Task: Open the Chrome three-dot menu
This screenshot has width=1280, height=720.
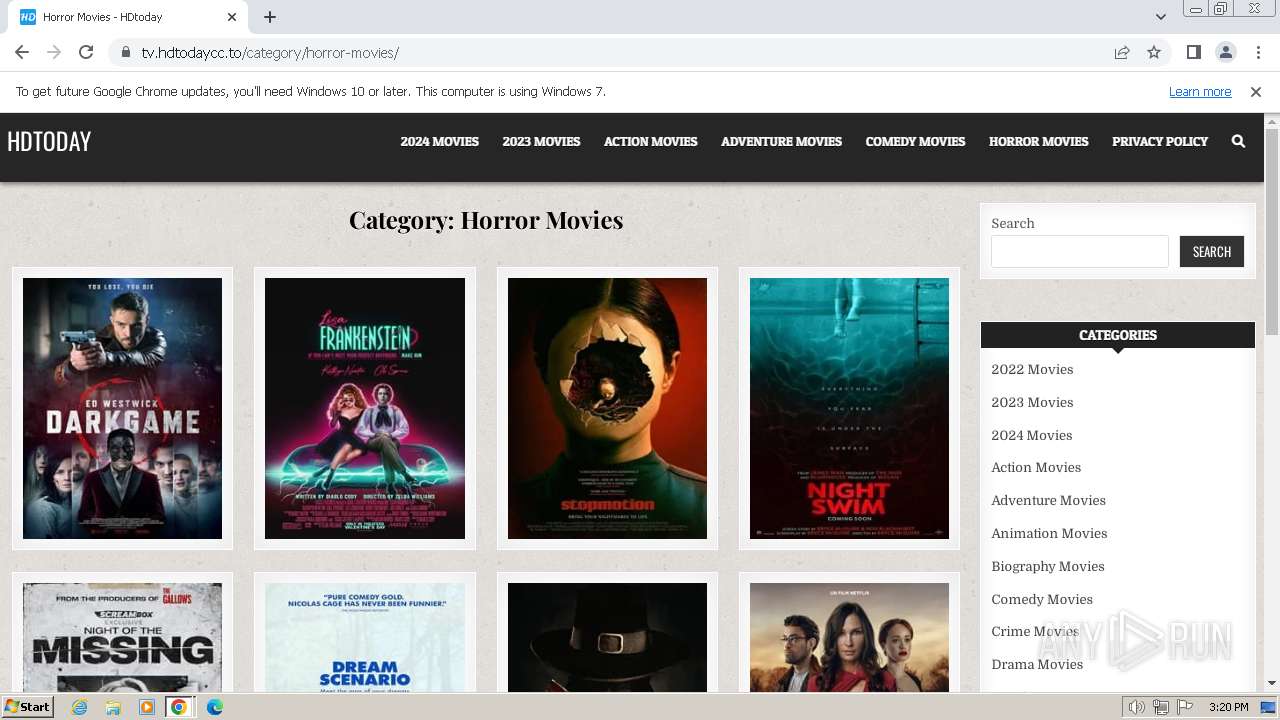Action: 1257,52
